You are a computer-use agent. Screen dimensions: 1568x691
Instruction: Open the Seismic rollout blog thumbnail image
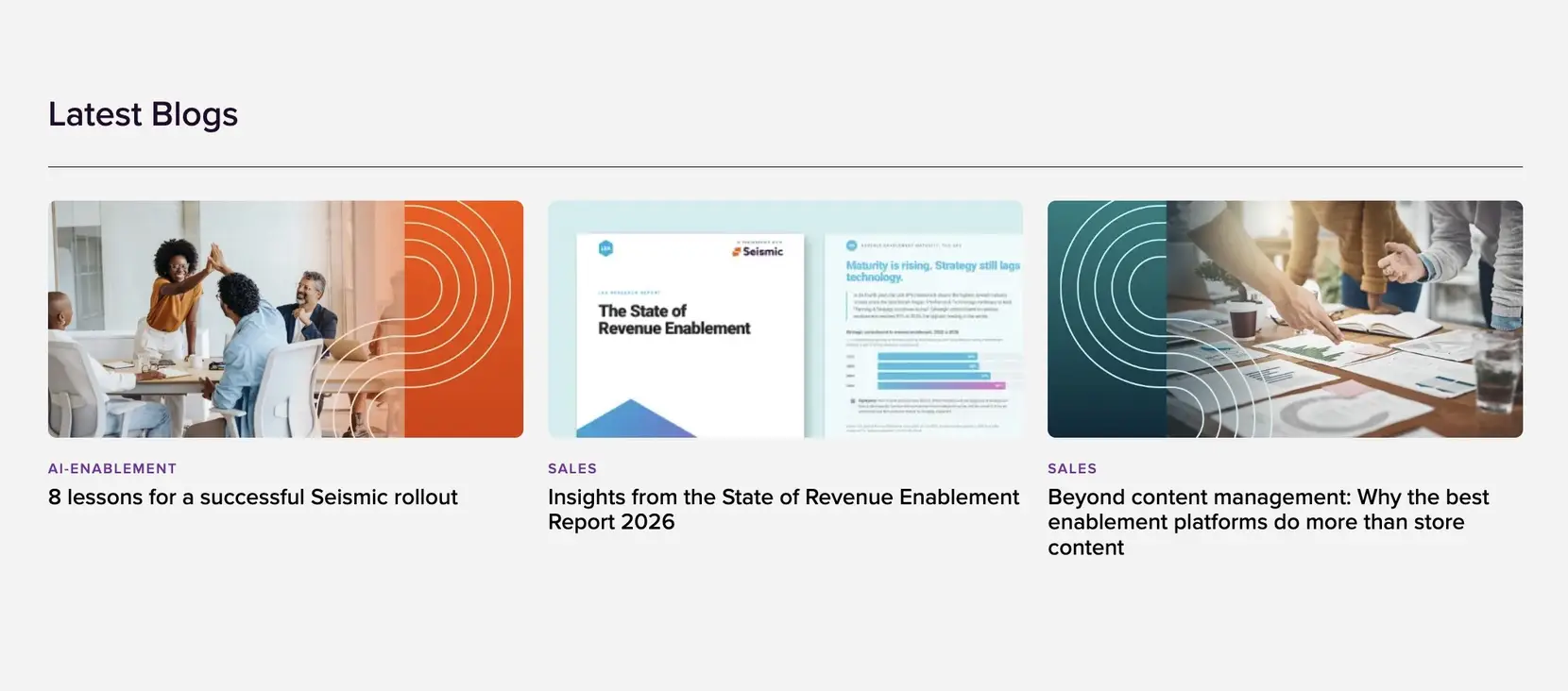(285, 319)
